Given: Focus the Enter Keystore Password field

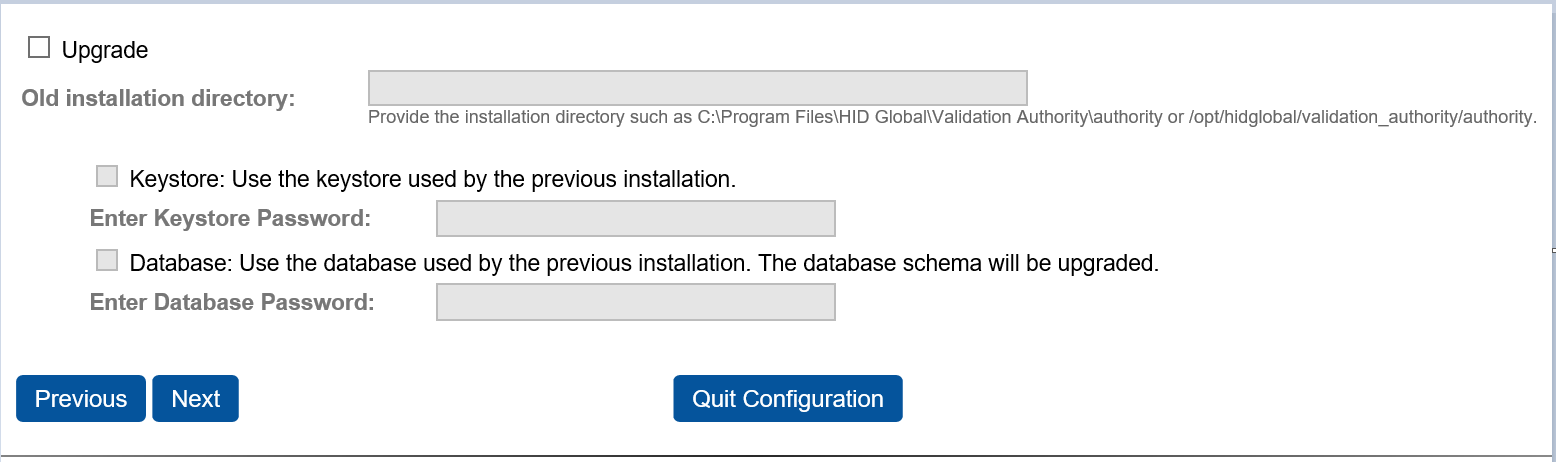Looking at the screenshot, I should [635, 218].
